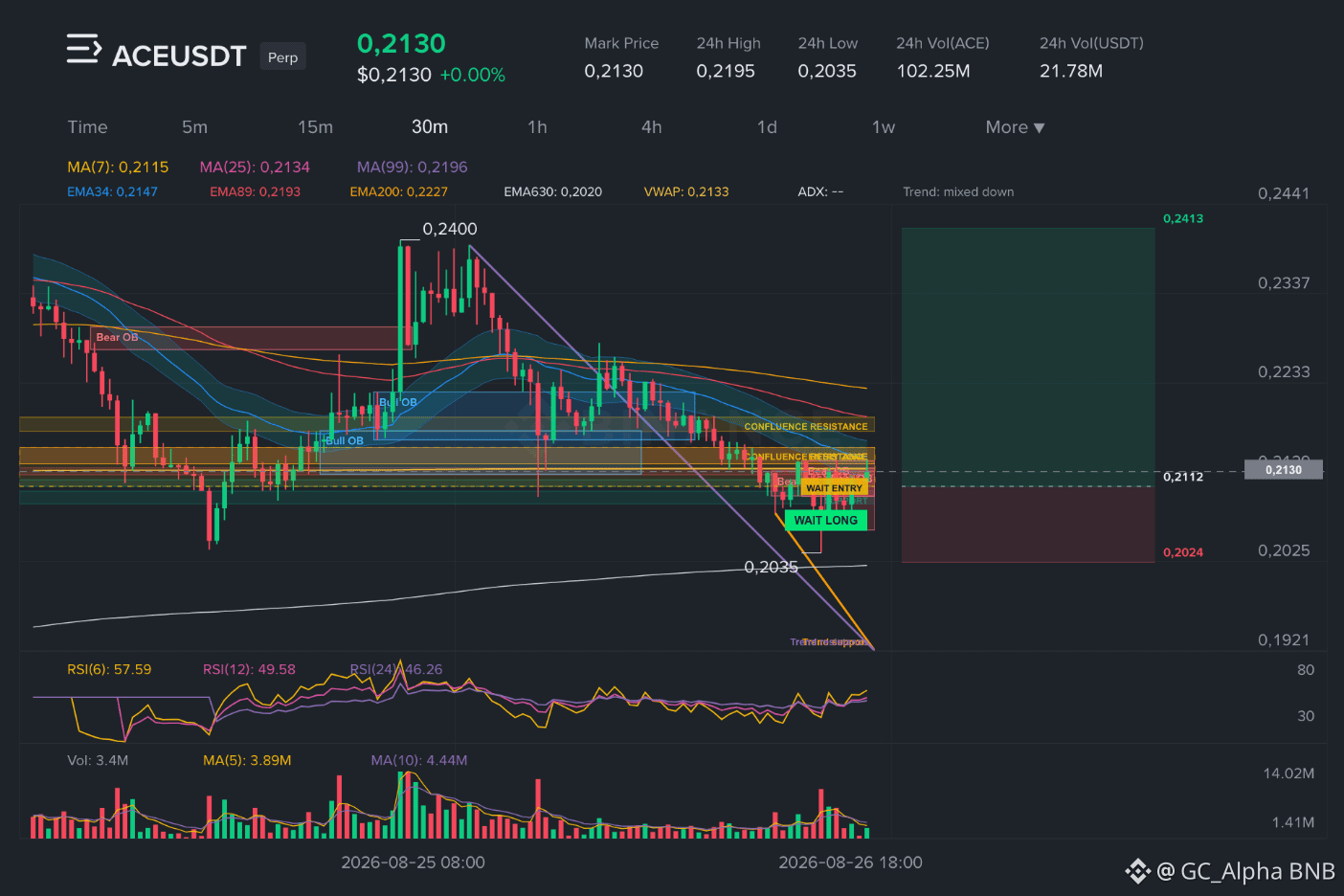Click the 24h Vol(USDT) value 21.78M
The image size is (1344, 896).
pyautogui.click(x=1071, y=71)
